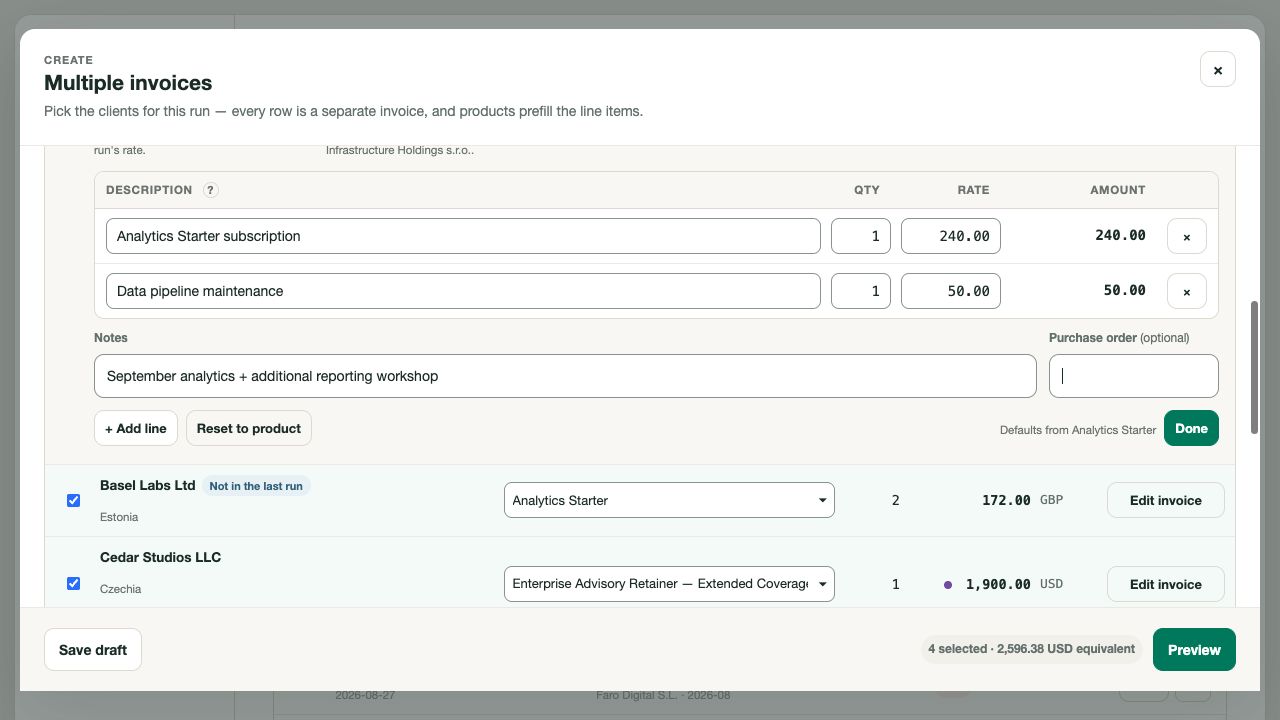1280x720 pixels.
Task: Click the bold 50.00 line amount
Action: (x=1125, y=291)
